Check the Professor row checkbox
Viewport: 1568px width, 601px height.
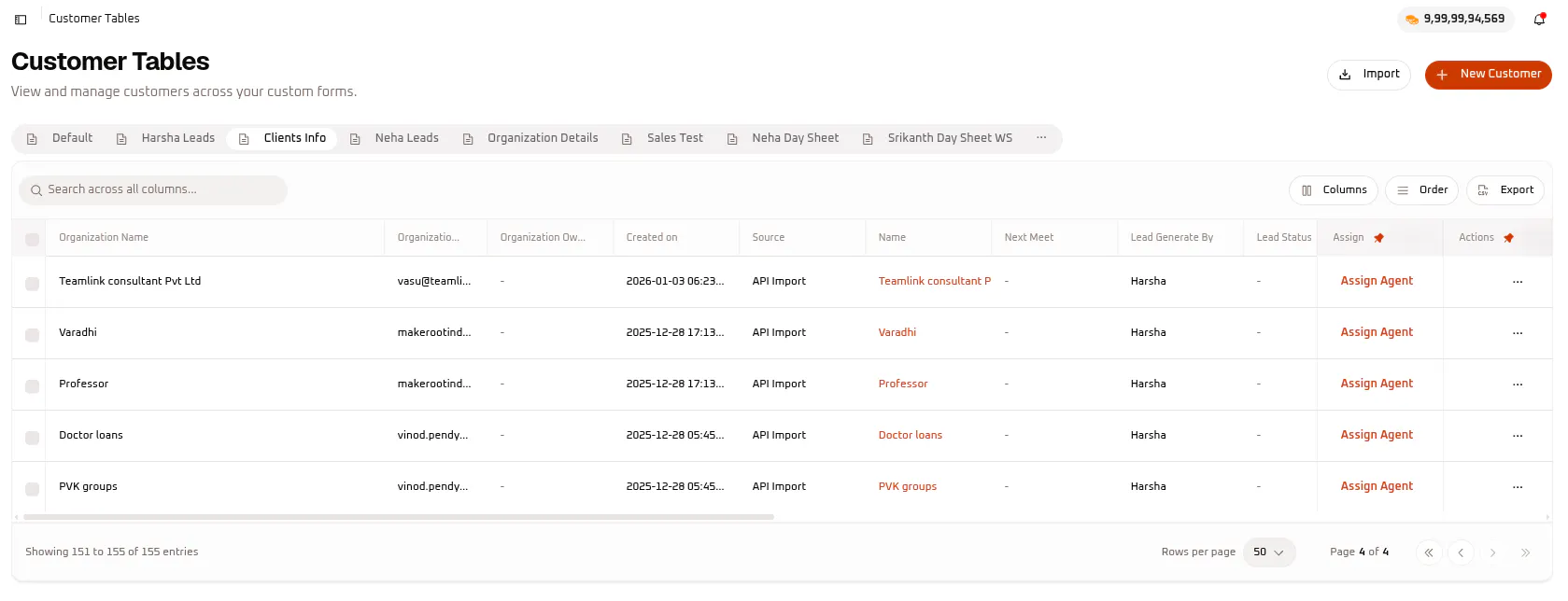[32, 386]
